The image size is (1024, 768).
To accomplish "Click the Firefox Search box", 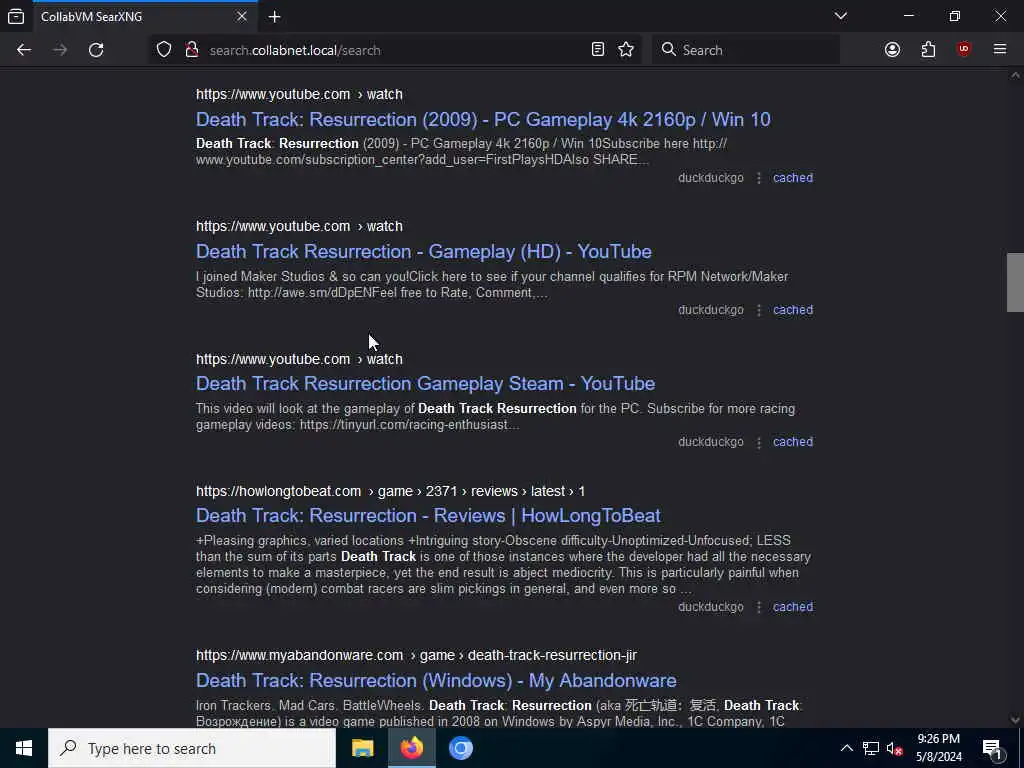I will [x=746, y=50].
